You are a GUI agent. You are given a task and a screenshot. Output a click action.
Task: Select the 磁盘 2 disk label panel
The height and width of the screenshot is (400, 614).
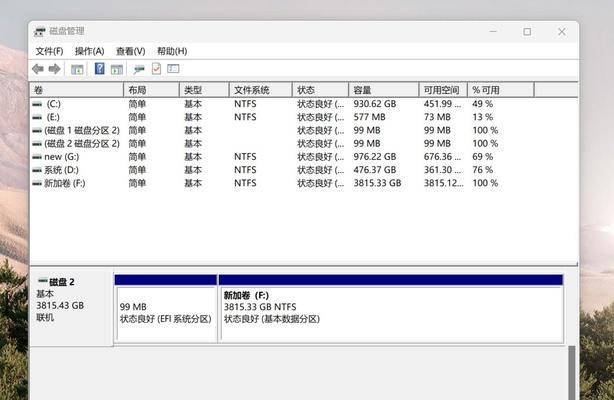coord(72,308)
